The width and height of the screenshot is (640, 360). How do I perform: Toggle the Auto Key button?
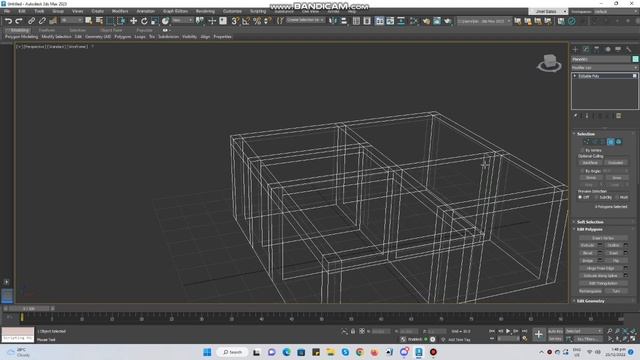coord(555,331)
